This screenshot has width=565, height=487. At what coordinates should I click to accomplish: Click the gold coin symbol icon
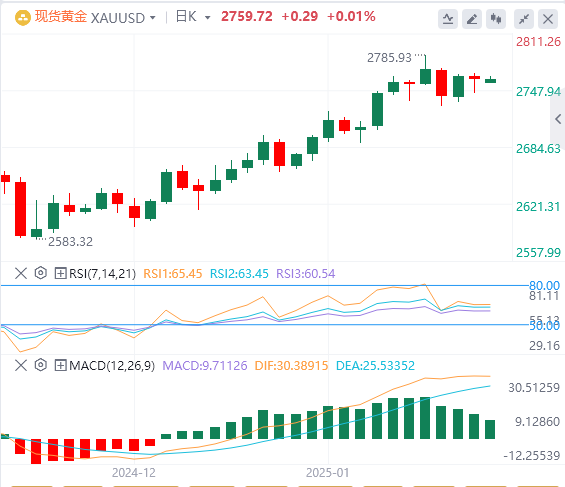point(23,18)
